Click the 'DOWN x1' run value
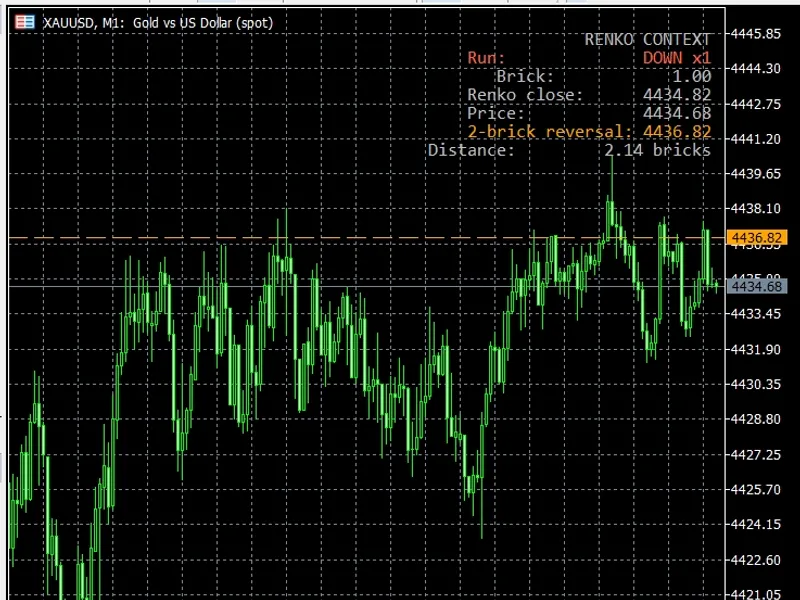The image size is (800, 600). (x=677, y=58)
